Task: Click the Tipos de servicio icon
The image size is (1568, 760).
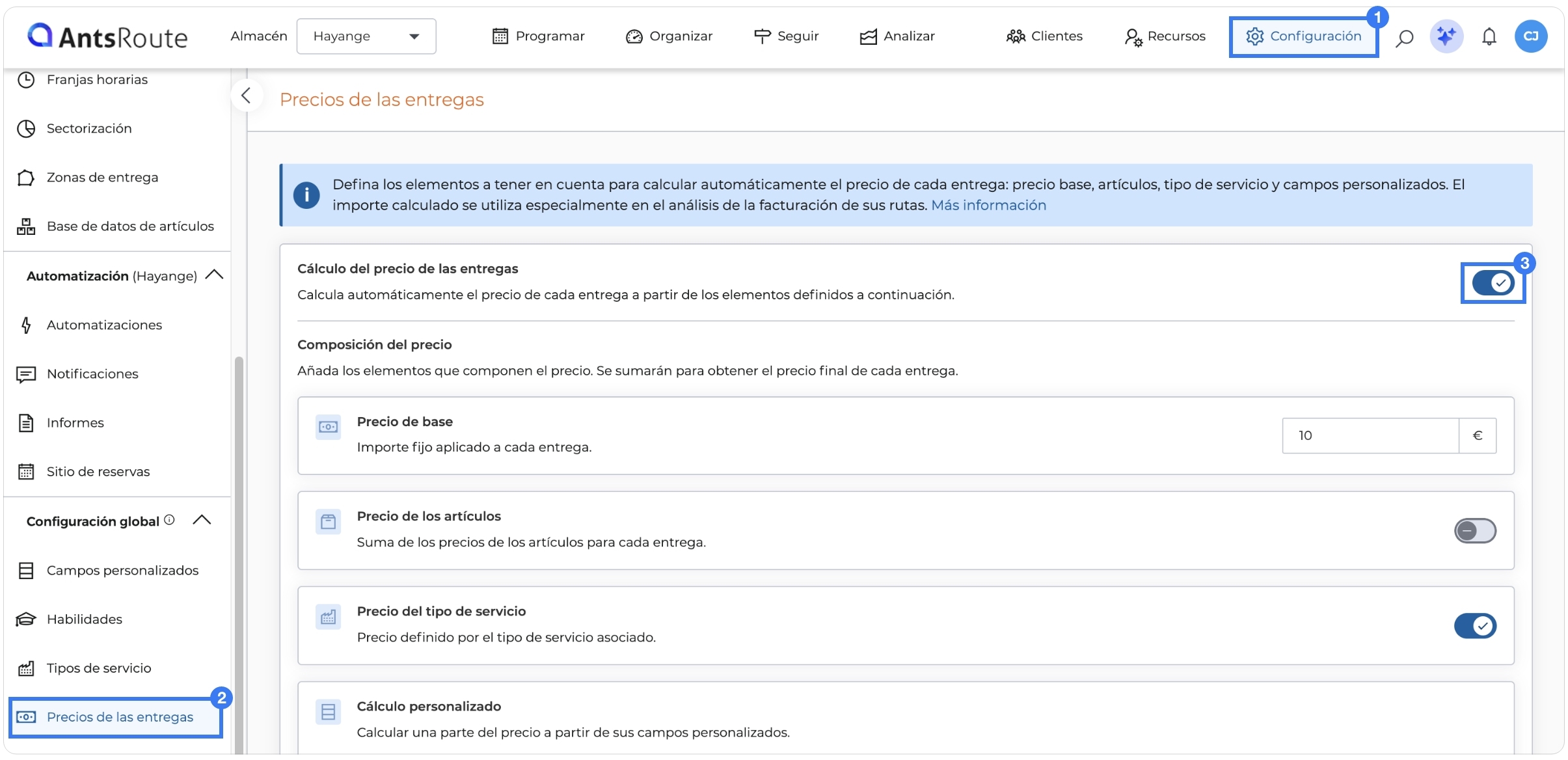Action: [26, 668]
